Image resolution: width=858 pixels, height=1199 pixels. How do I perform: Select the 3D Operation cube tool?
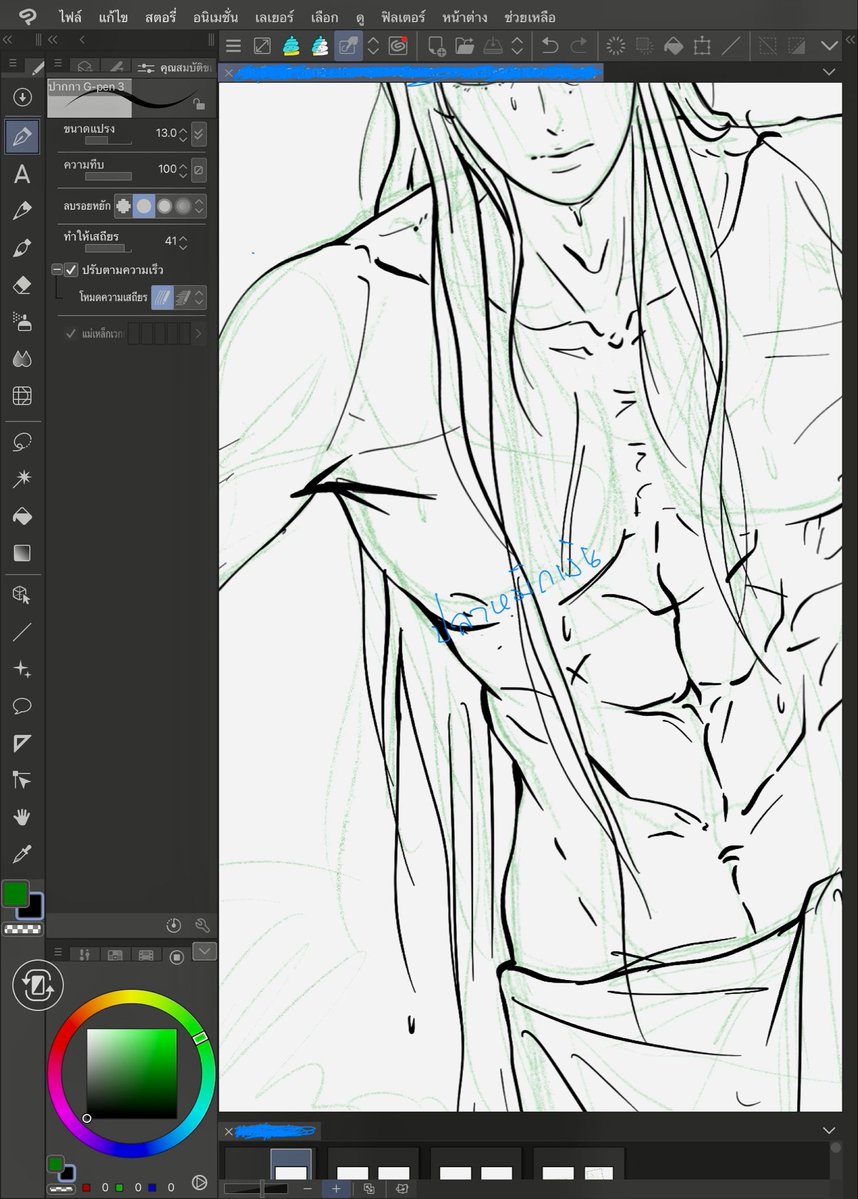click(22, 595)
